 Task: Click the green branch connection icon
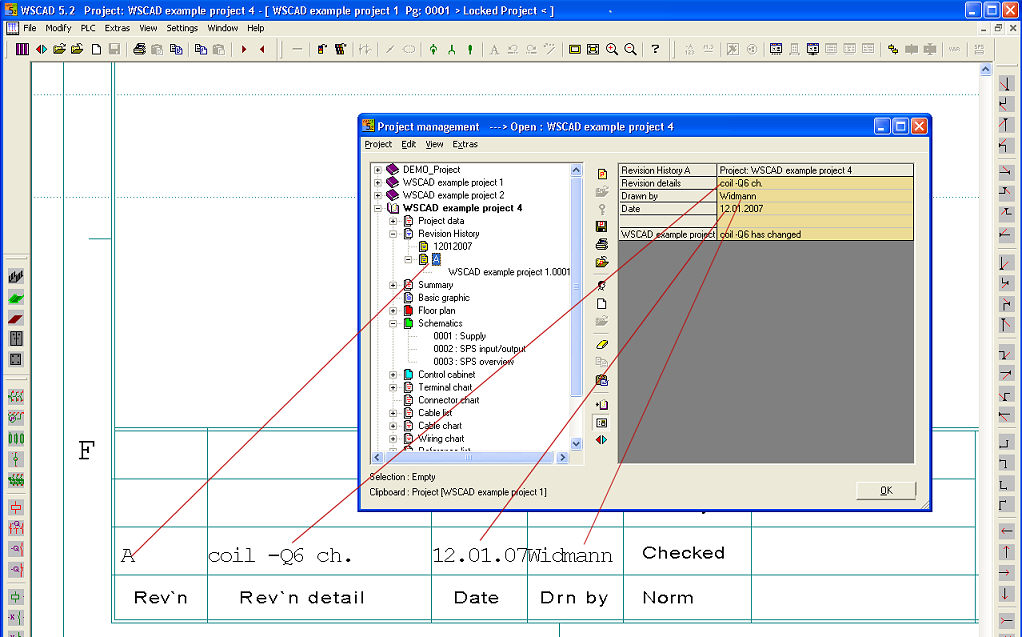(451, 49)
